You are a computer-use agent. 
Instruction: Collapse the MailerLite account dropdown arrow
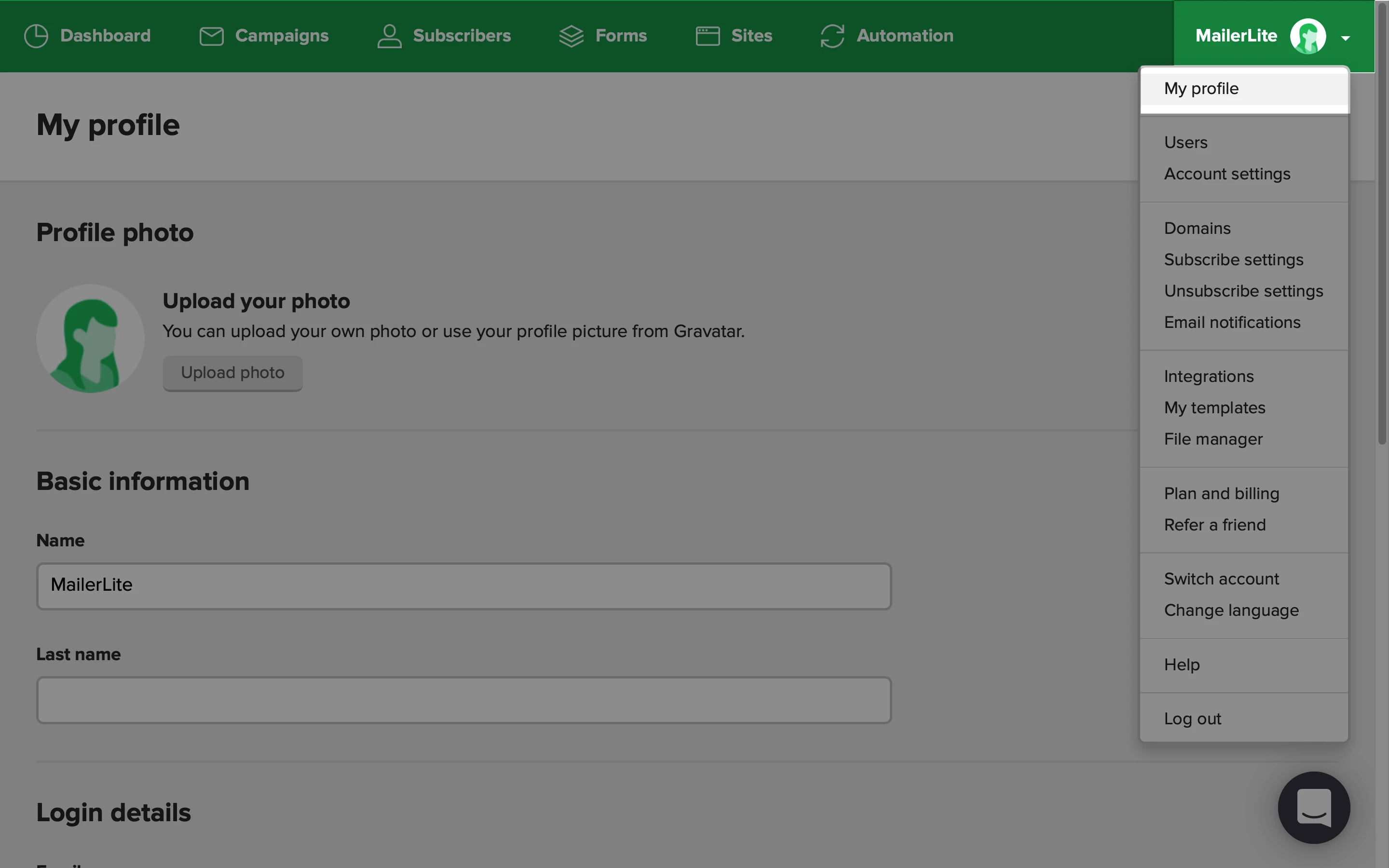pyautogui.click(x=1346, y=38)
